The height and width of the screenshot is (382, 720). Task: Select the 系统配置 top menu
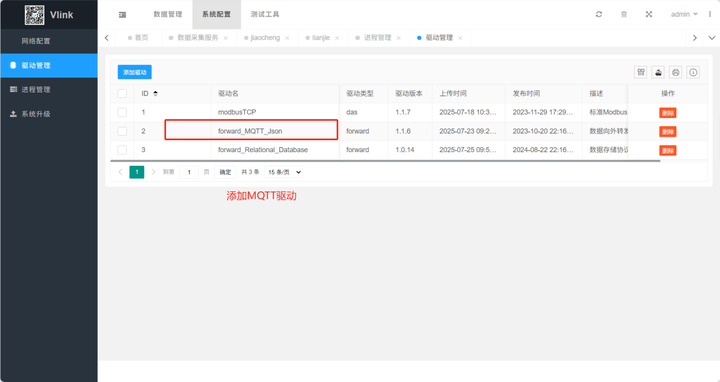click(216, 14)
